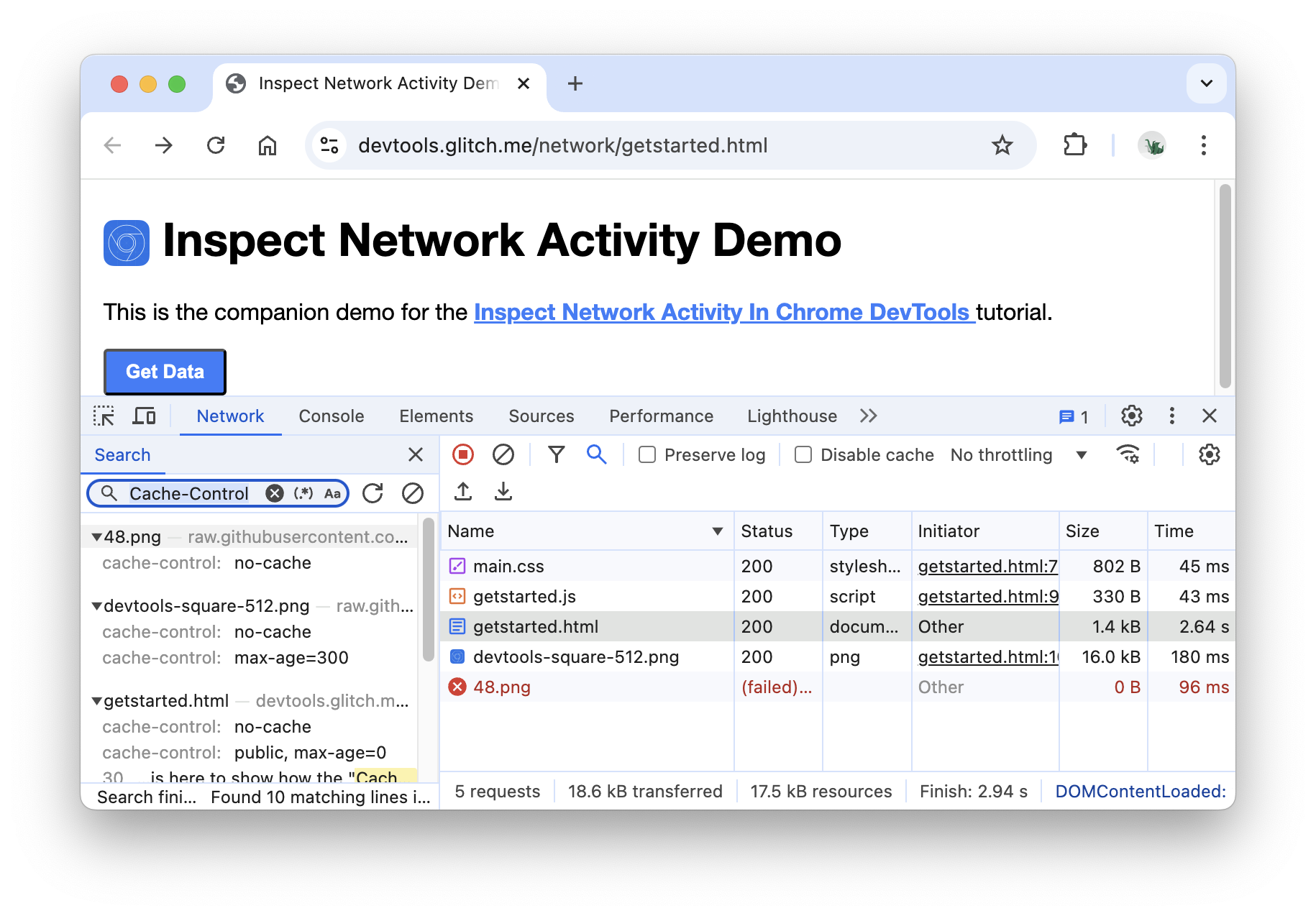
Task: Open network conditions panel
Action: click(1127, 454)
